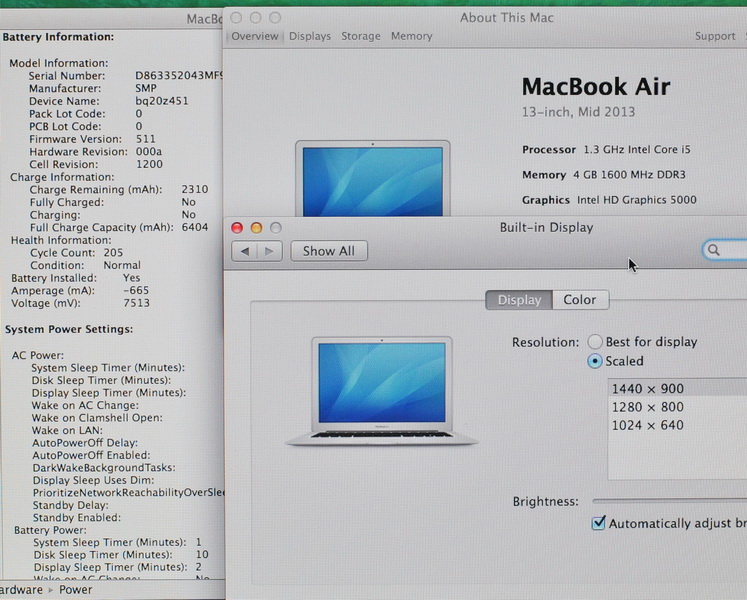This screenshot has width=747, height=600.
Task: Click the Full Charge Capacity value 6404
Action: (195, 227)
